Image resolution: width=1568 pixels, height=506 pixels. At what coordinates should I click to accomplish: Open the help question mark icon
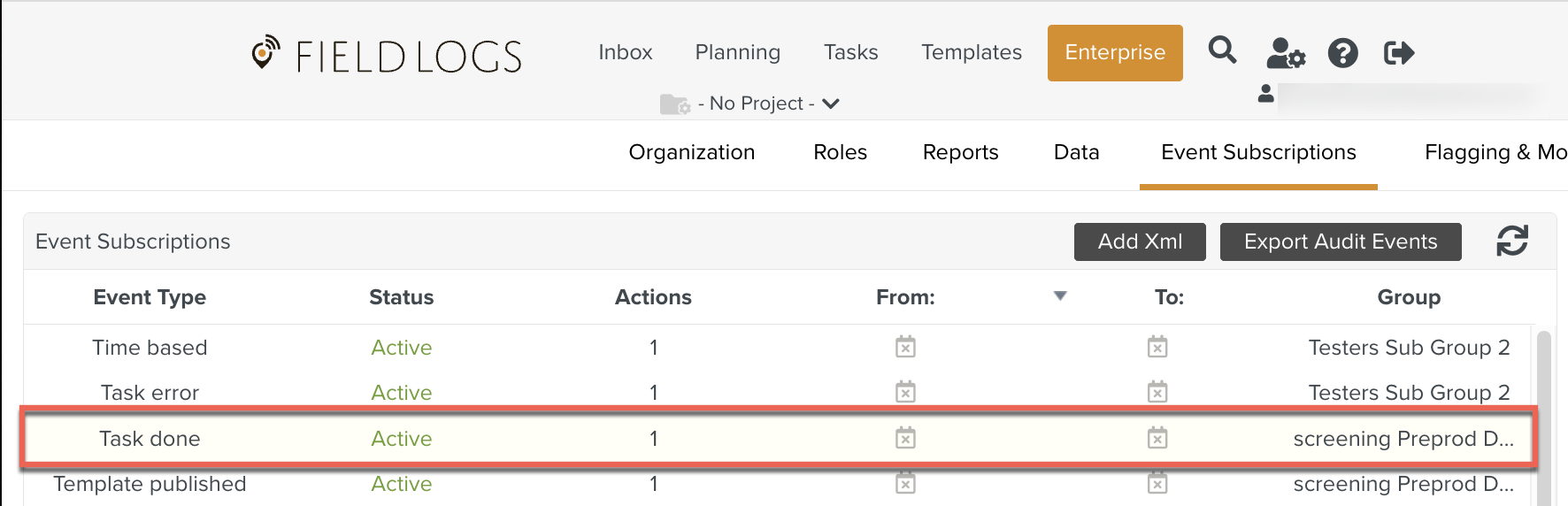tap(1342, 53)
